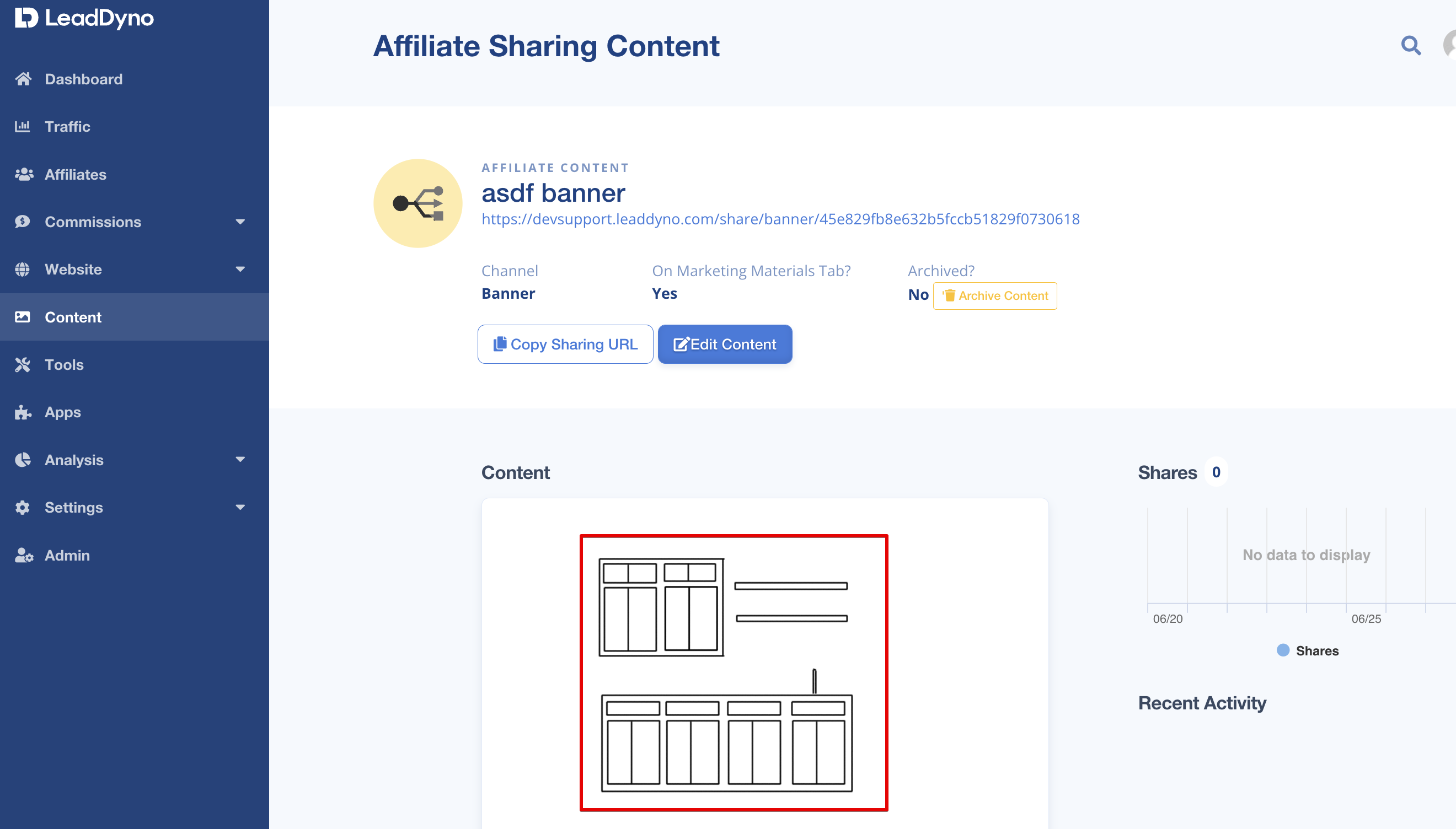Screen dimensions: 1456x829
Task: Click '06/20' chart axis label
Action: [1168, 619]
